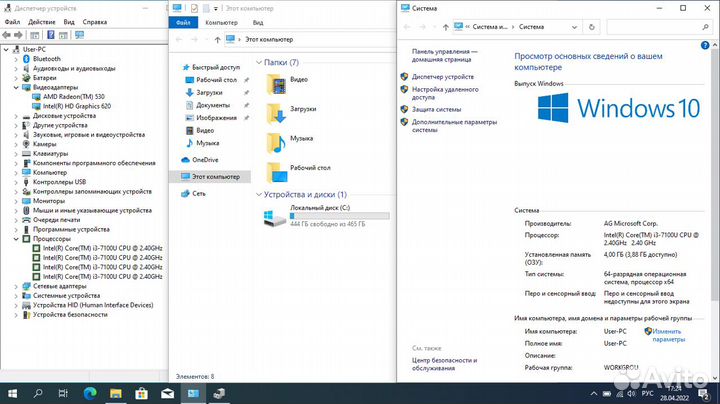Open Microsoft Store from taskbar
The image size is (720, 404).
point(141,393)
